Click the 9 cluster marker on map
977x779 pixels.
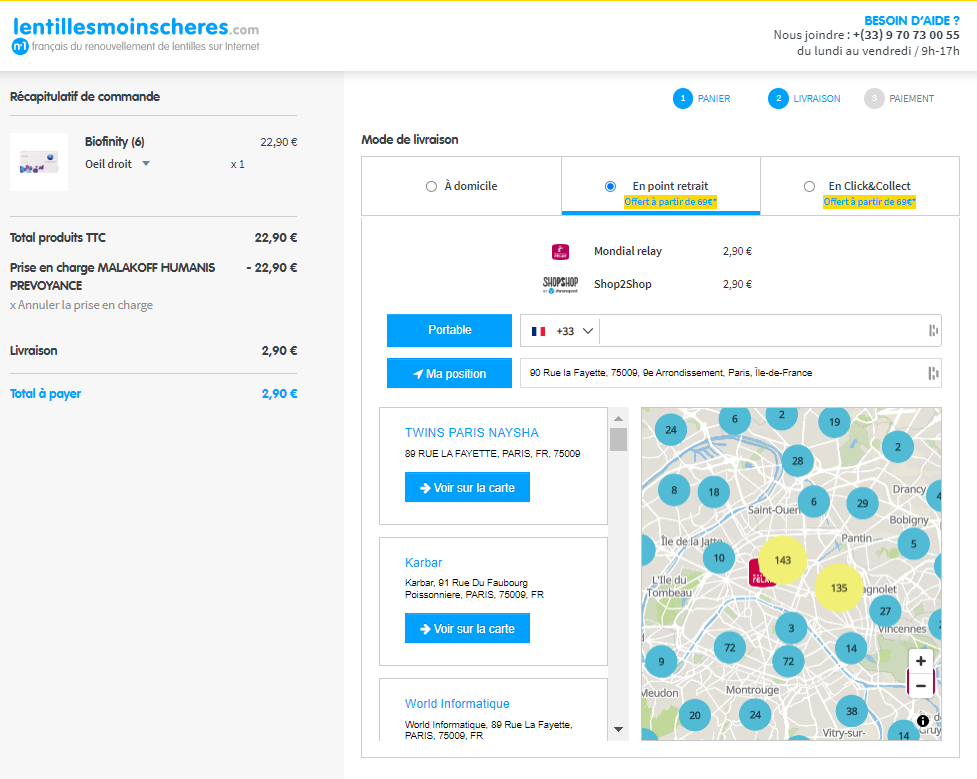[661, 662]
